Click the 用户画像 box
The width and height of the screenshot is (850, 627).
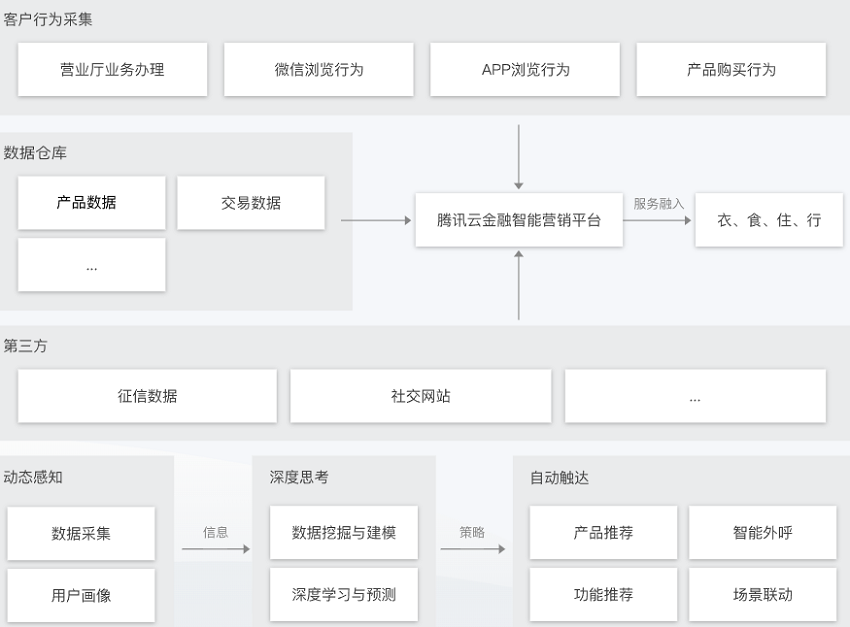pyautogui.click(x=81, y=596)
